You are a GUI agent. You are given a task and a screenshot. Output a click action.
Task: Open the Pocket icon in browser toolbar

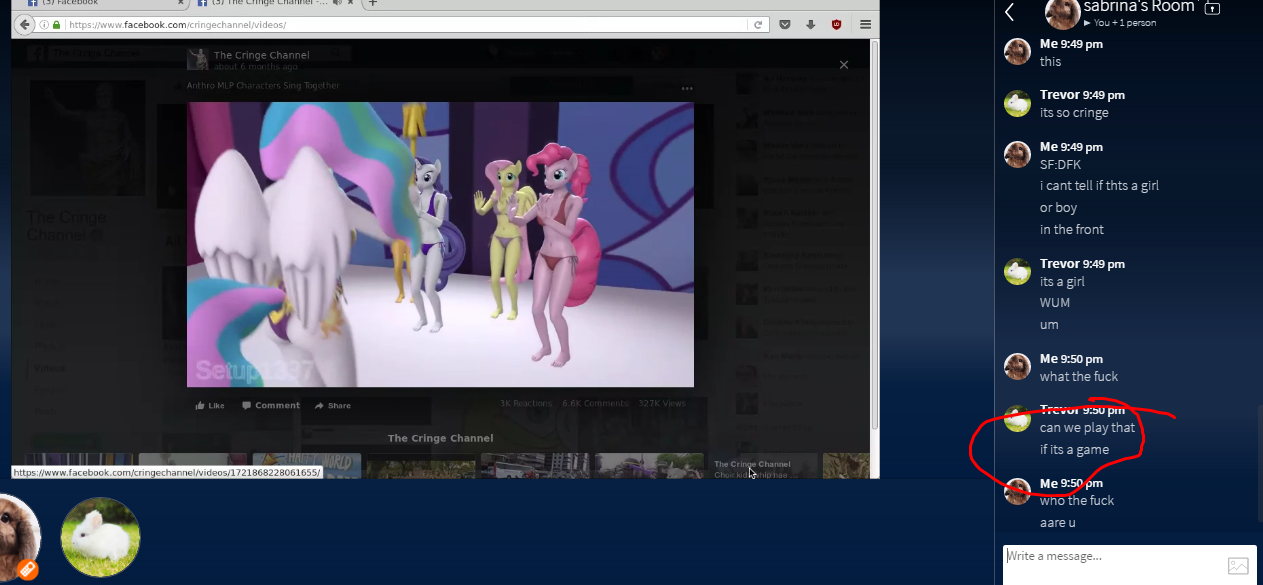pos(785,24)
